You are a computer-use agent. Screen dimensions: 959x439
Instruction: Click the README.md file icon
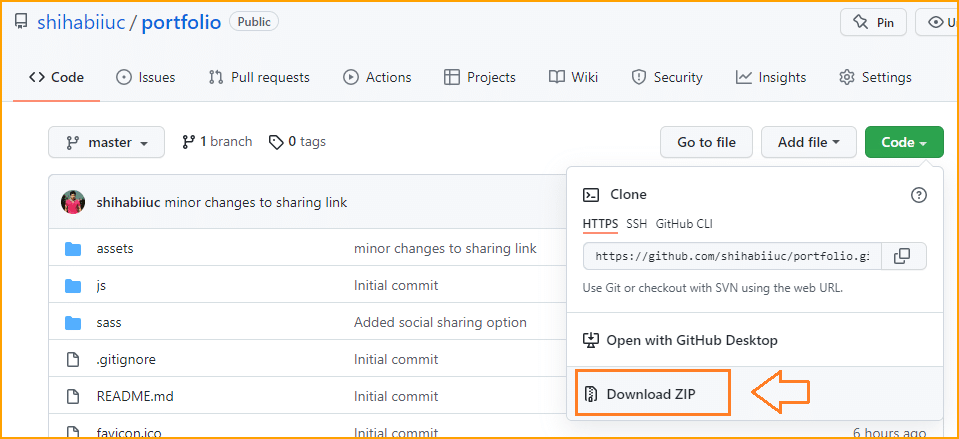(x=73, y=396)
